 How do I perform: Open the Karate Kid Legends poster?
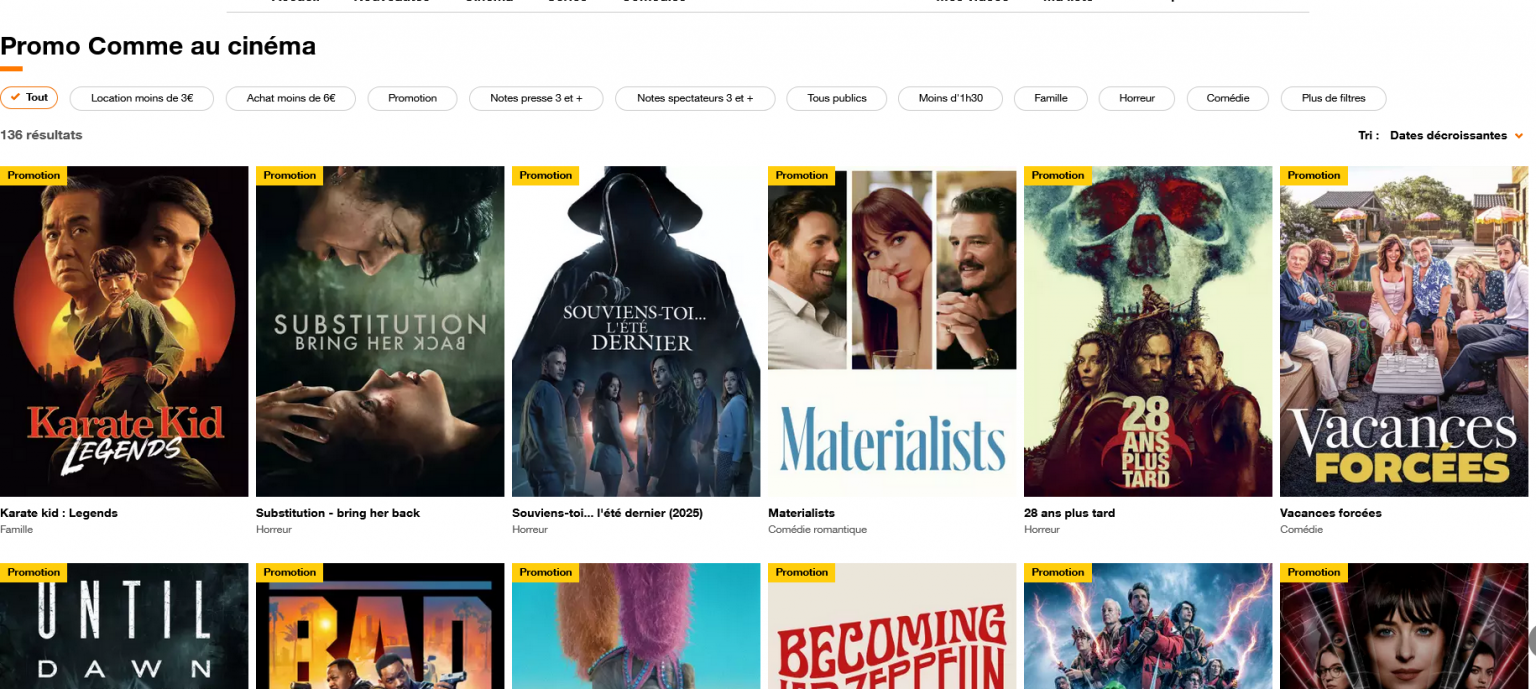[124, 331]
